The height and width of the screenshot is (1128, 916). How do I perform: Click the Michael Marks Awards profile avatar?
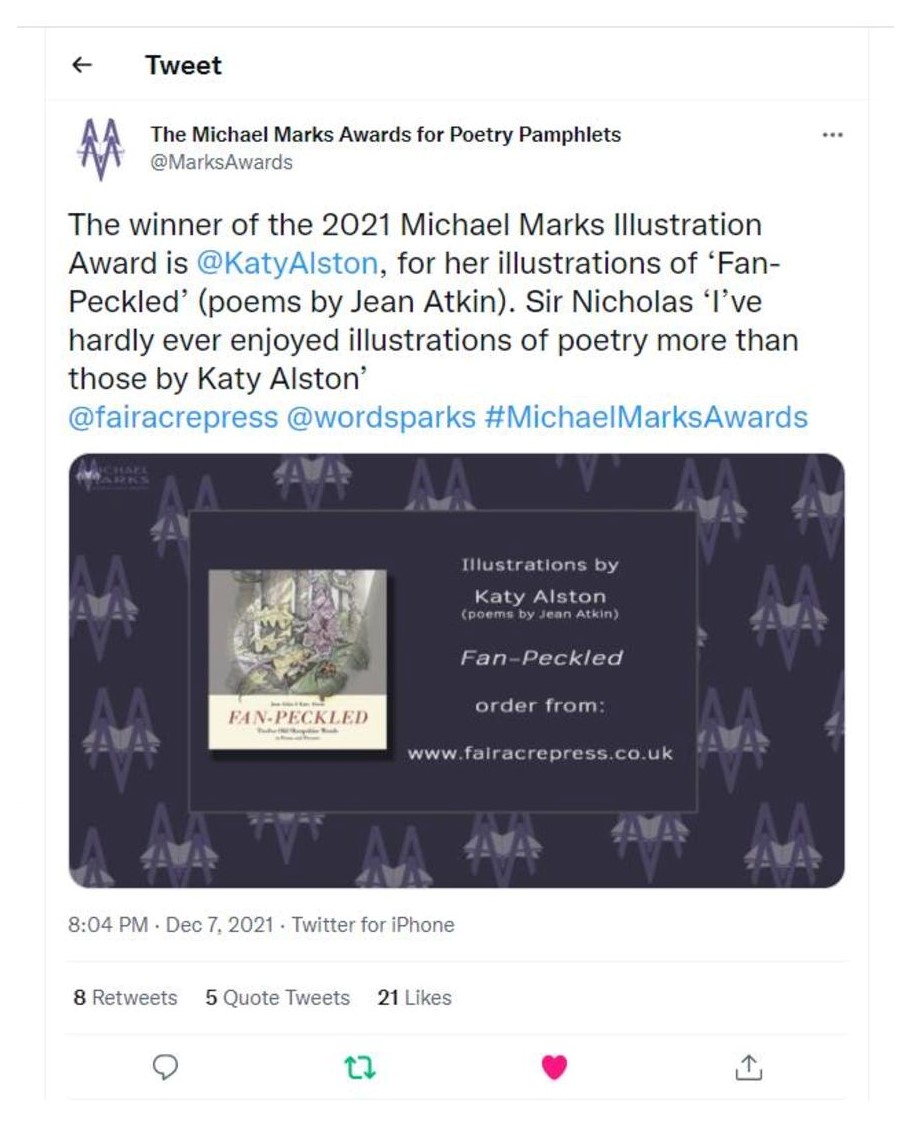pos(100,148)
